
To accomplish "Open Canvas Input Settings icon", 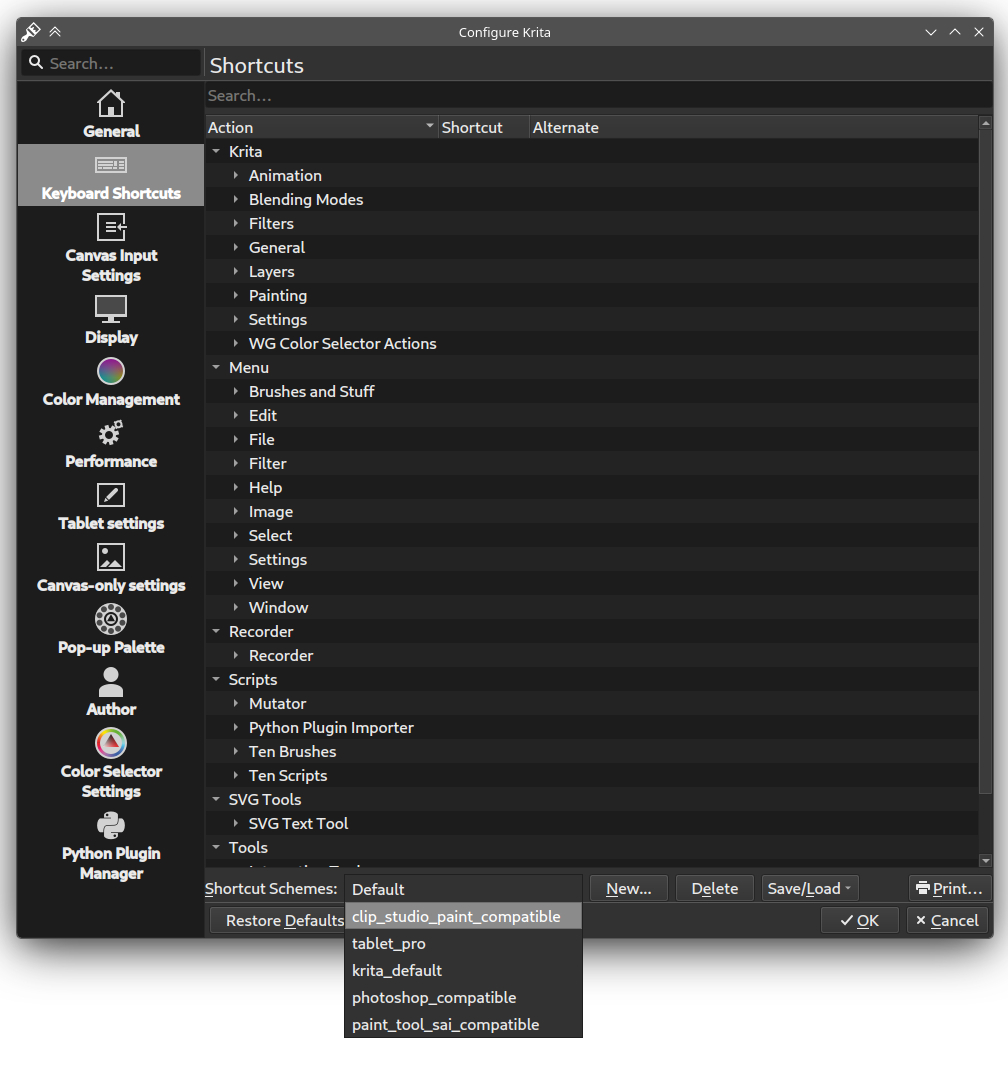I will coord(111,227).
